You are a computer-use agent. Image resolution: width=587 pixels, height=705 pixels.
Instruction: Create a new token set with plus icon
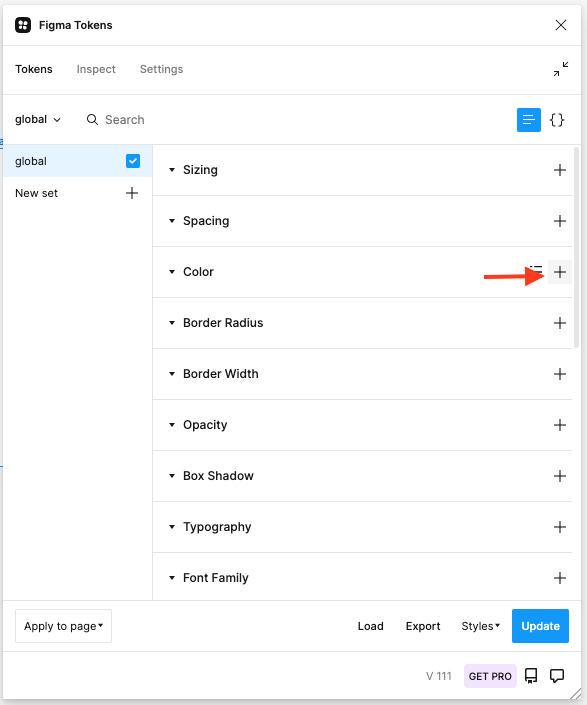pyautogui.click(x=132, y=193)
